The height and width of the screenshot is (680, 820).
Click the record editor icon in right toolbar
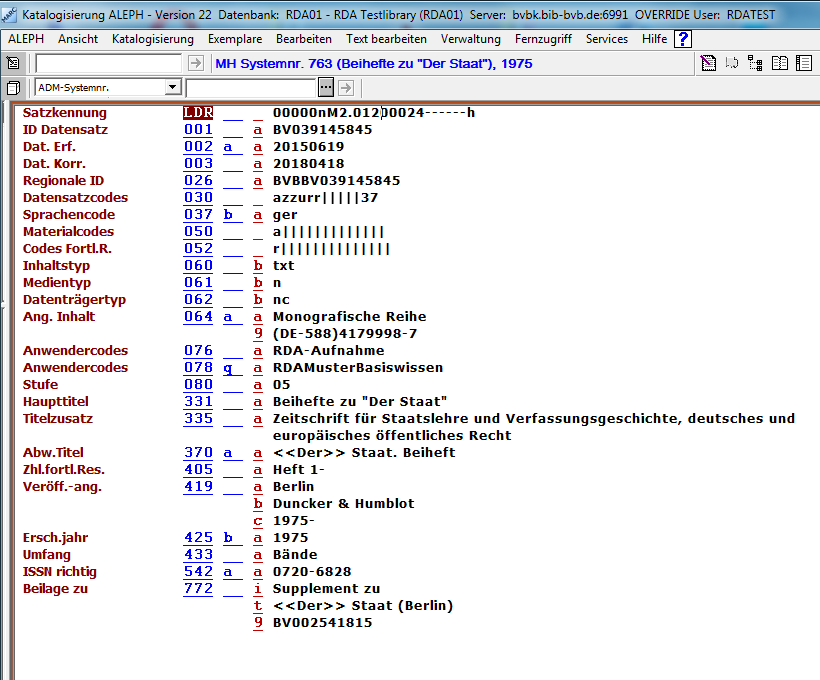(x=708, y=64)
